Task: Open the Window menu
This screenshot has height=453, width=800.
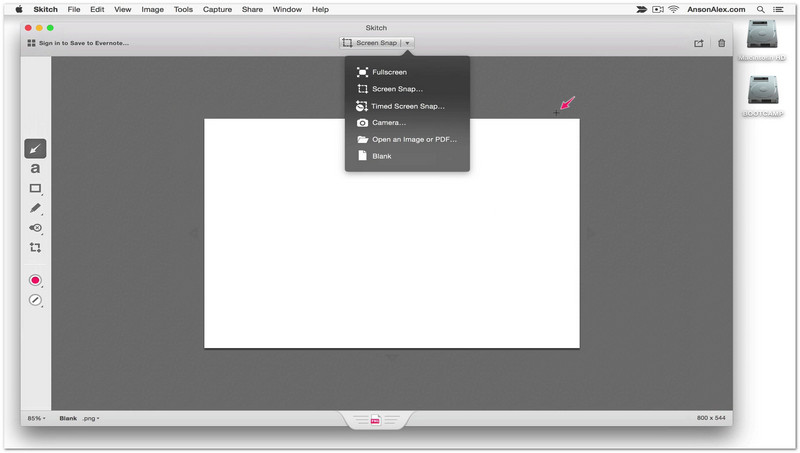Action: (x=287, y=9)
